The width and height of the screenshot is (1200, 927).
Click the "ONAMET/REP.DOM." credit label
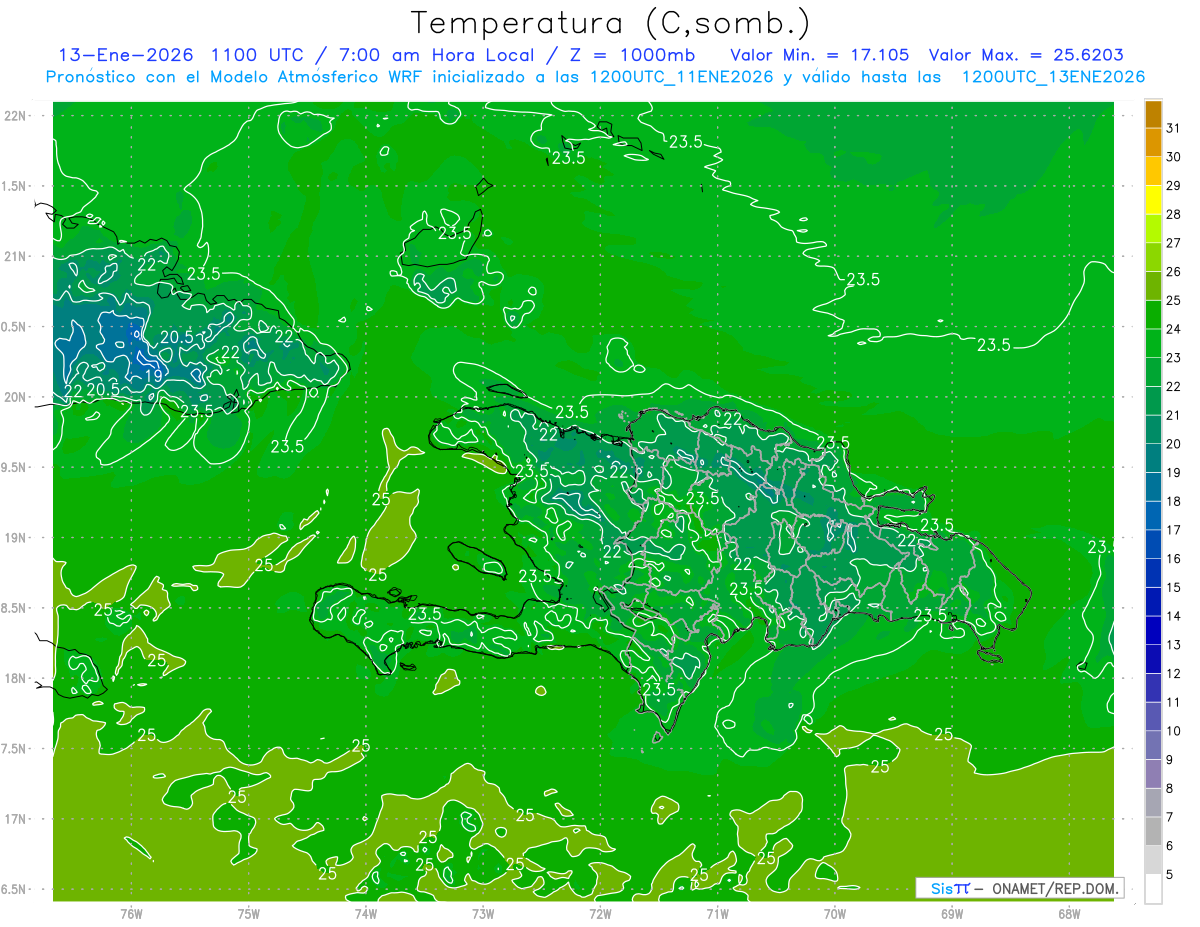pos(1055,888)
